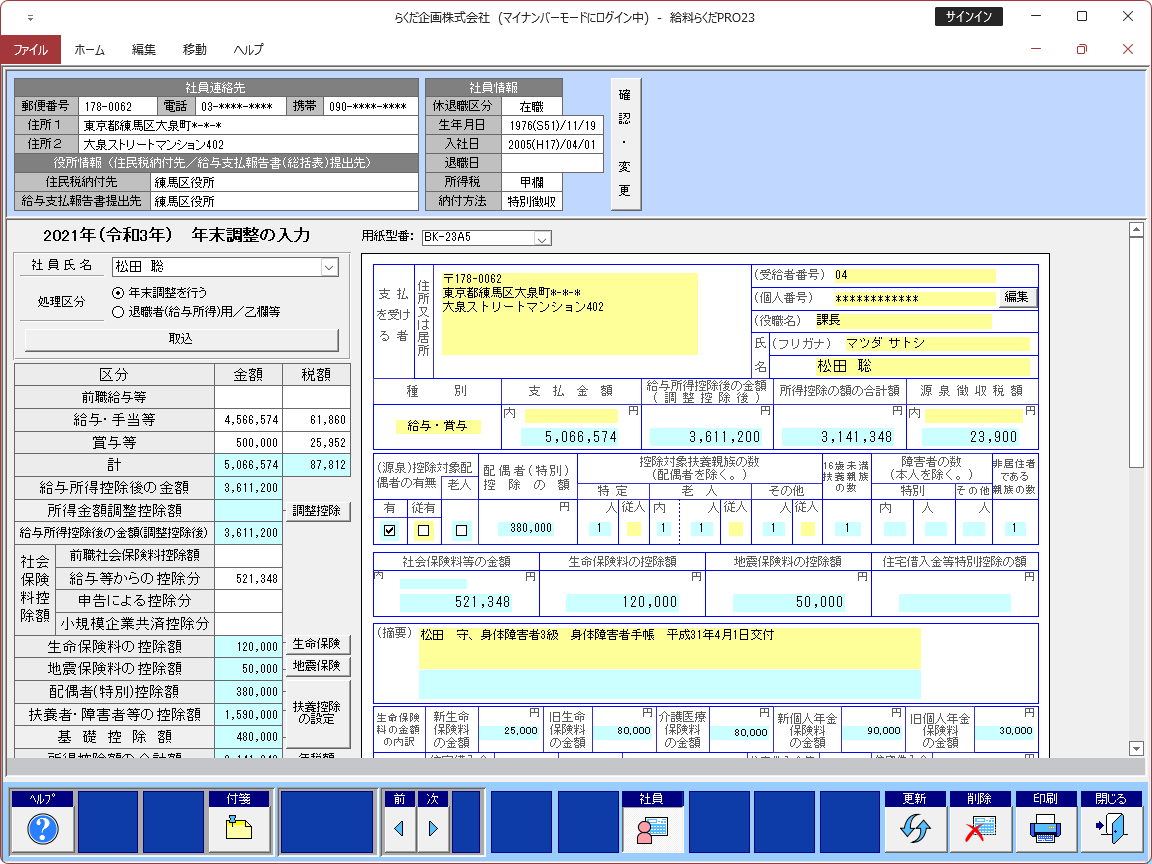
Task: Open the quick access toolbar arrow
Action: 30,18
